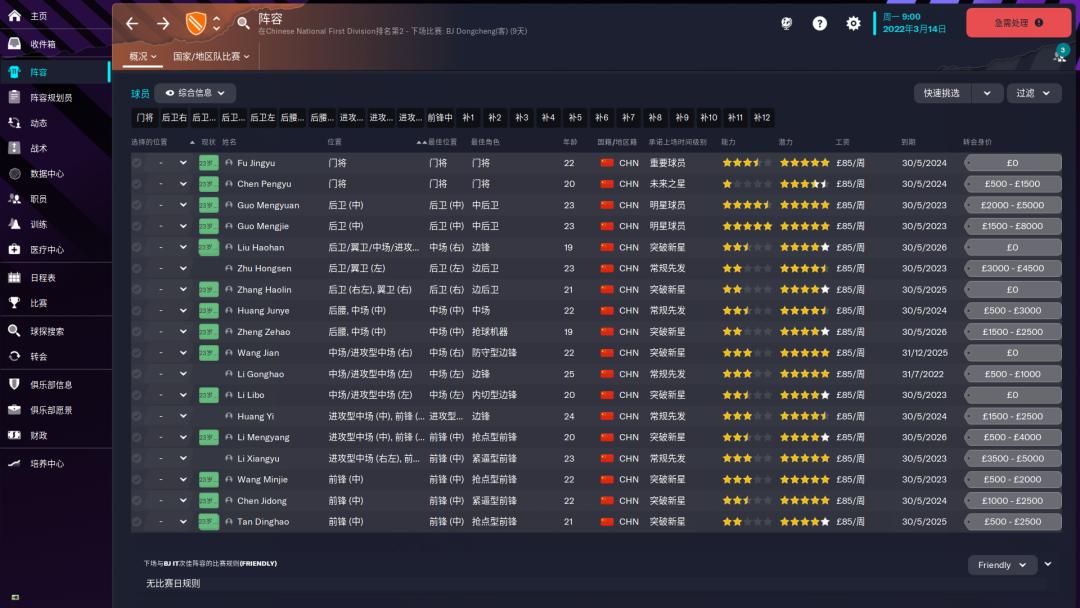Open the help question mark icon
Screen dimensions: 1080x608
click(820, 23)
